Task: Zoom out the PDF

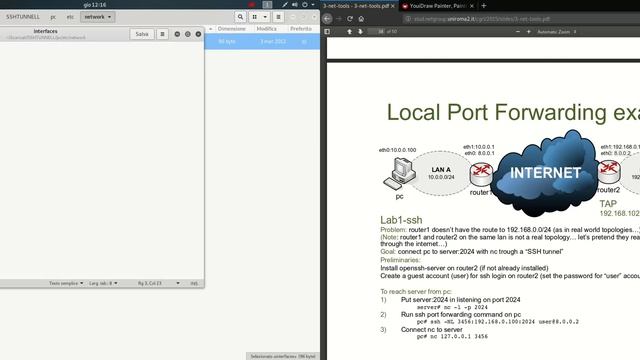Action: click(x=518, y=31)
